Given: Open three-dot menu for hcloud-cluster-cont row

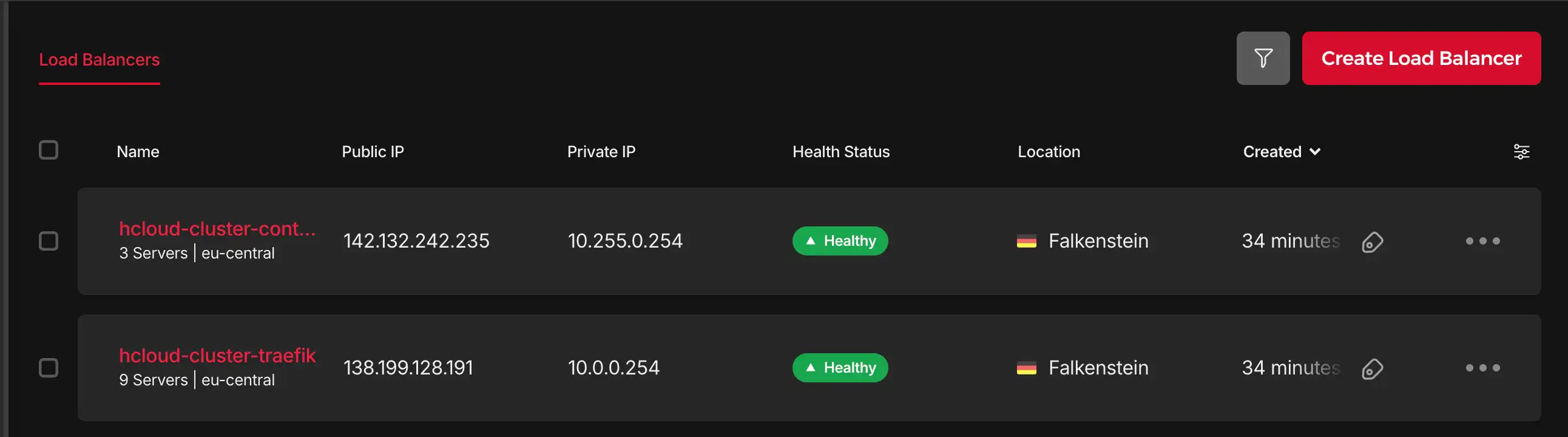Looking at the screenshot, I should [1482, 241].
